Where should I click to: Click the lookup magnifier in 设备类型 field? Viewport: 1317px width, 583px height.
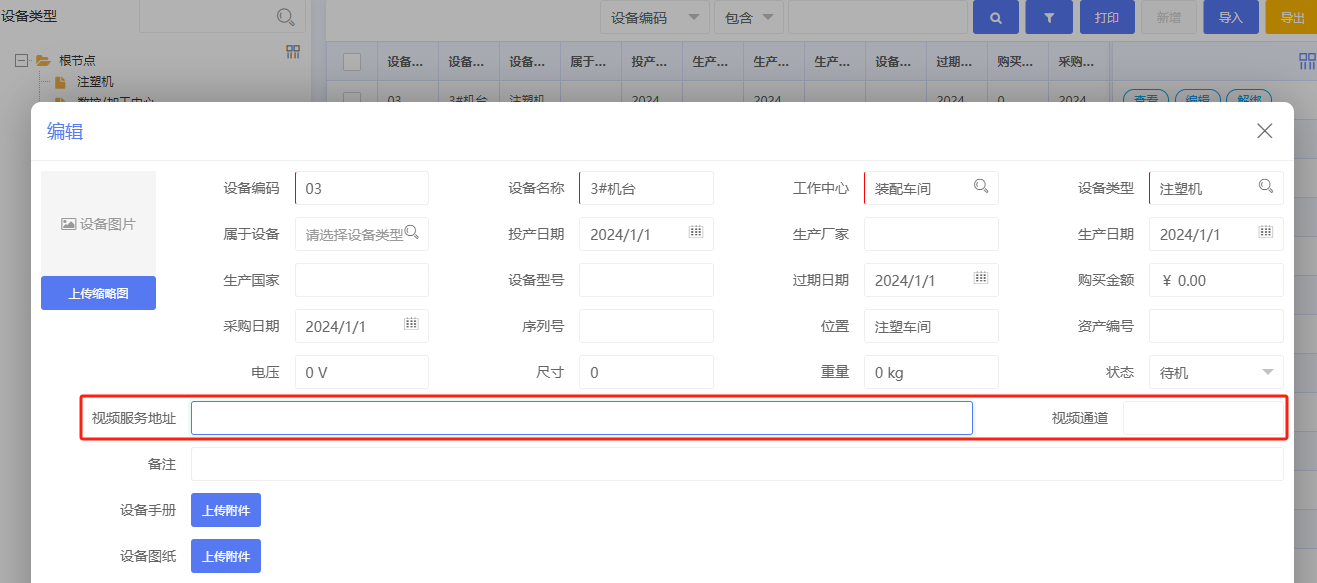[x=1265, y=186]
